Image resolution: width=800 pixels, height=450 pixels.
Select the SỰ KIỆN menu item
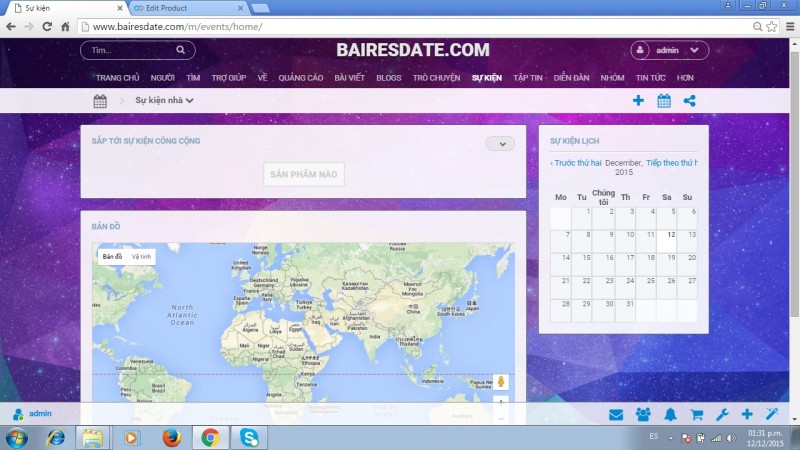(x=487, y=78)
